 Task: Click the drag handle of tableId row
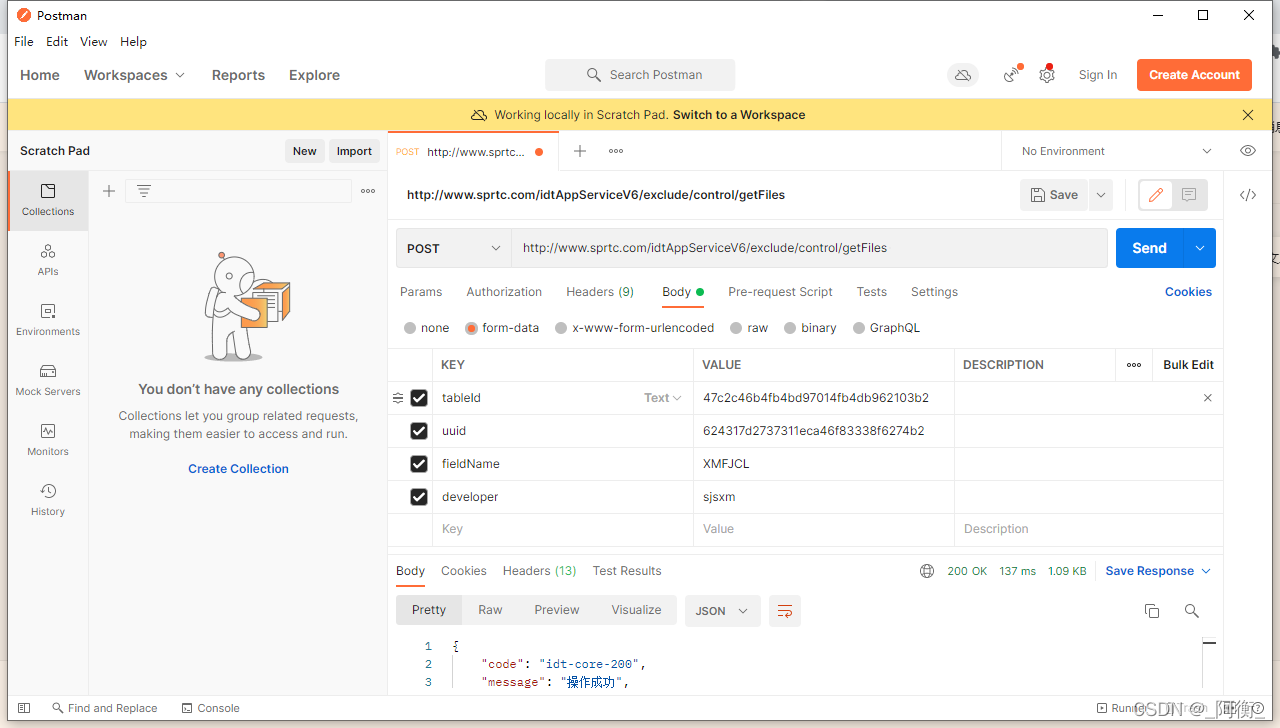398,398
